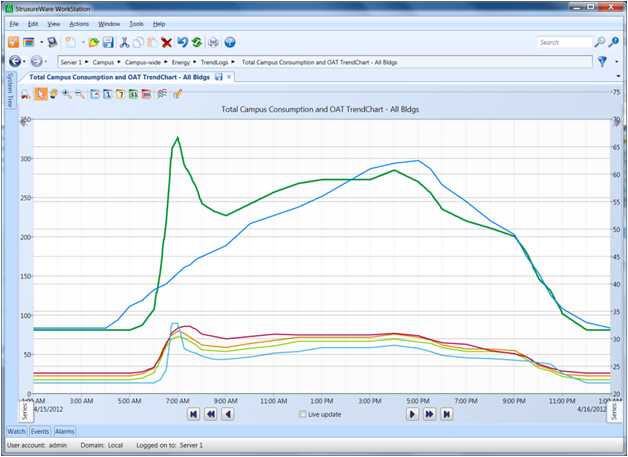Show one month with the 31 calendar icon
Viewport: 628px width, 457px height.
pyautogui.click(x=133, y=94)
